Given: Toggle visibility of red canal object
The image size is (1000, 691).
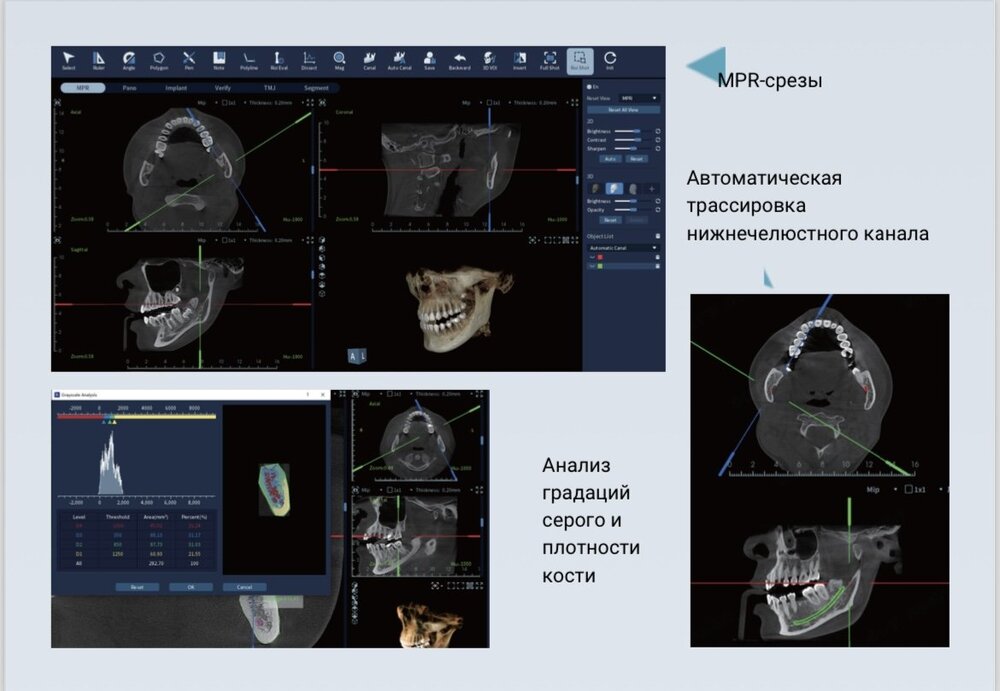Looking at the screenshot, I should pos(591,257).
